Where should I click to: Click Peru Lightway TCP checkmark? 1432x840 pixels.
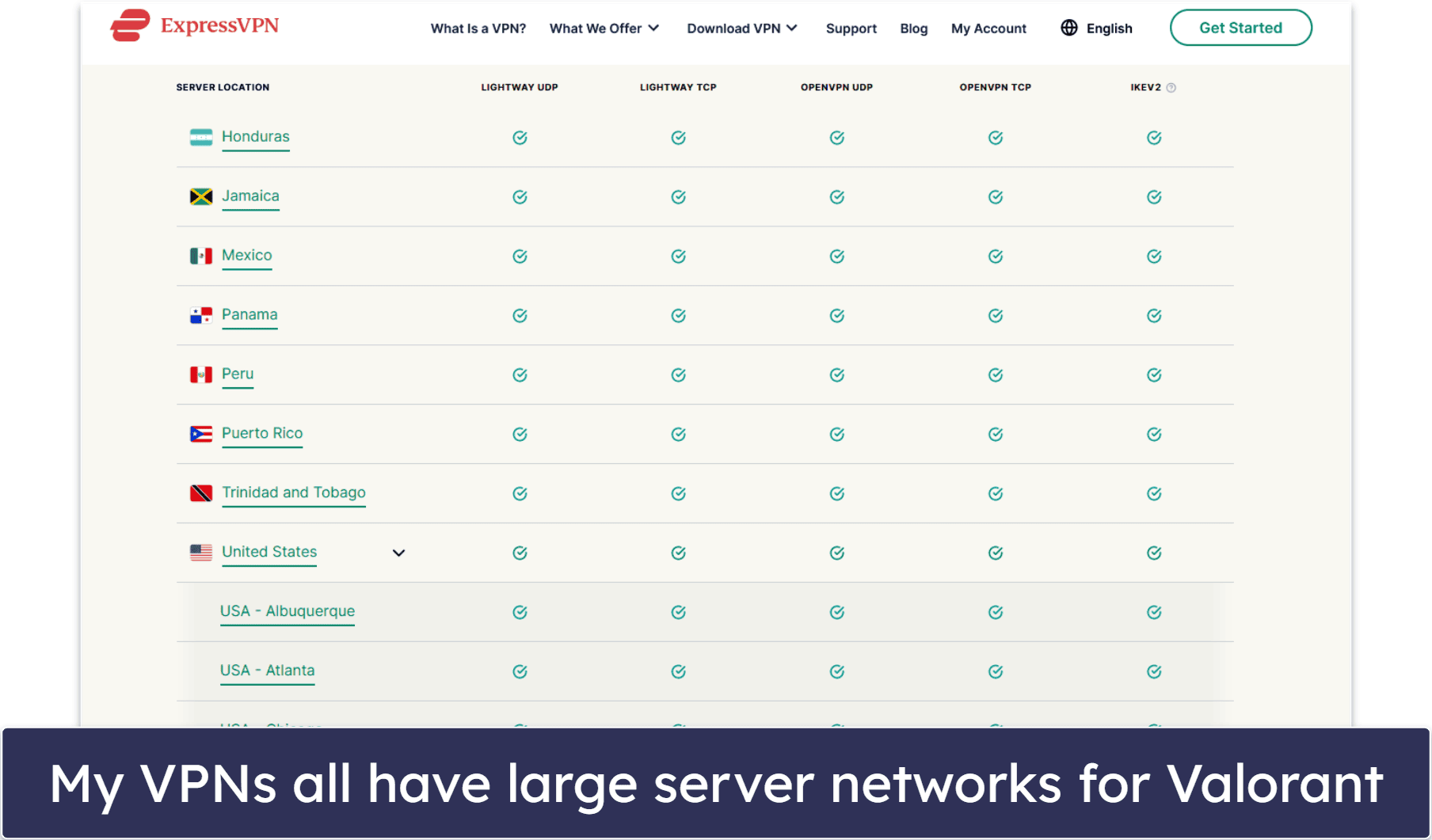point(678,375)
